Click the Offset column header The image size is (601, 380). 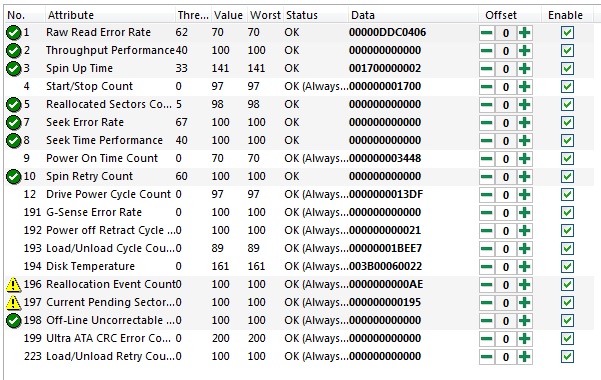(510, 15)
